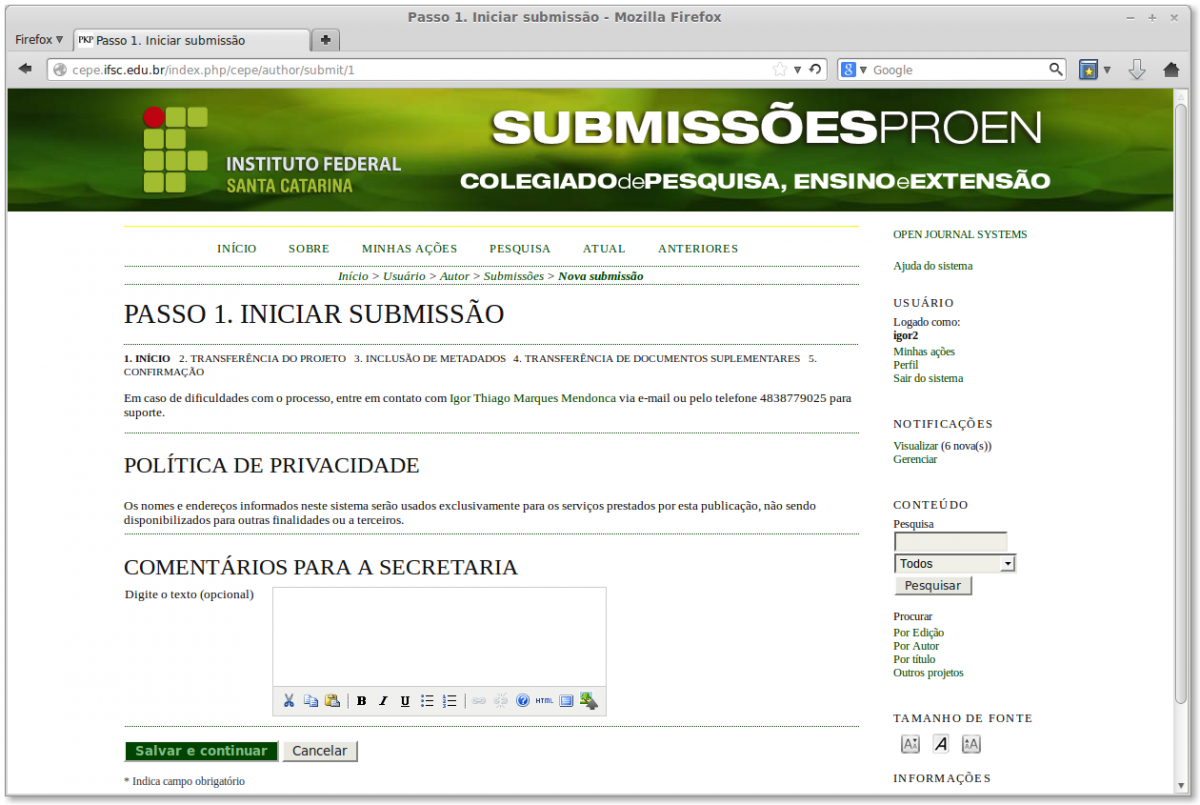Toggle bold formatting in comment editor
Screen dimensions: 1200x805
361,701
